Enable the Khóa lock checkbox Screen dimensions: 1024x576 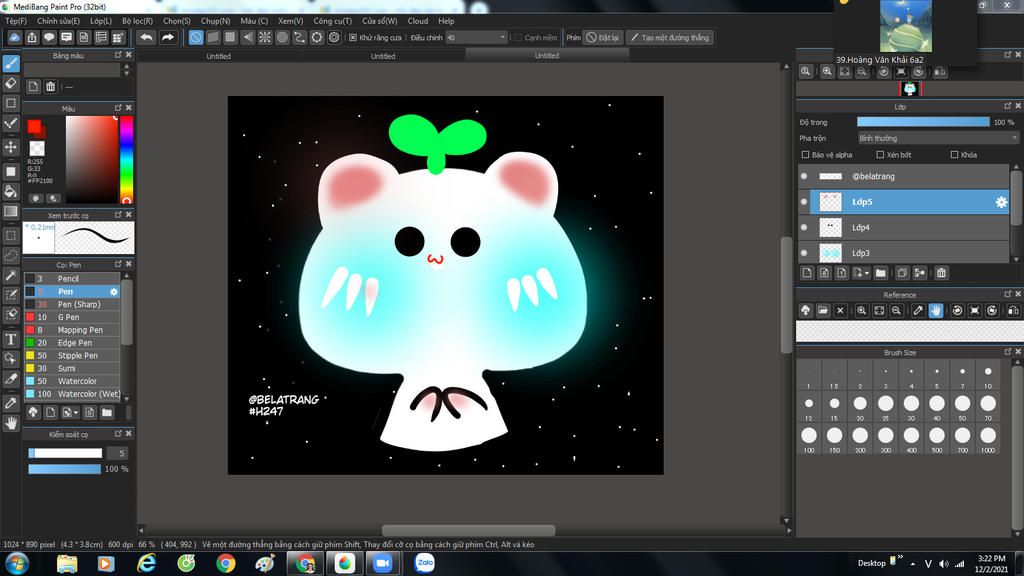pyautogui.click(x=954, y=155)
